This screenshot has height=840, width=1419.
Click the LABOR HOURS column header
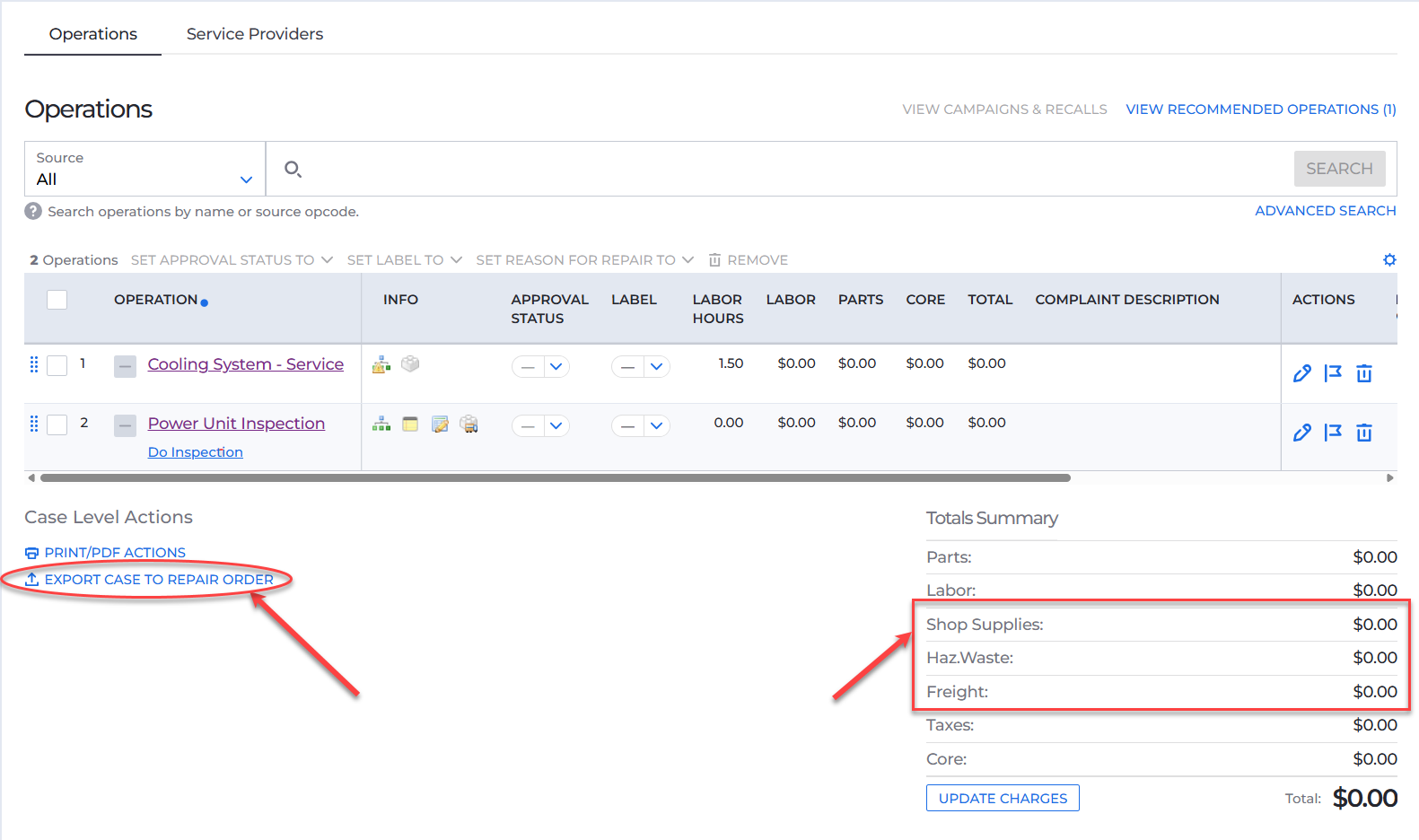click(x=718, y=309)
